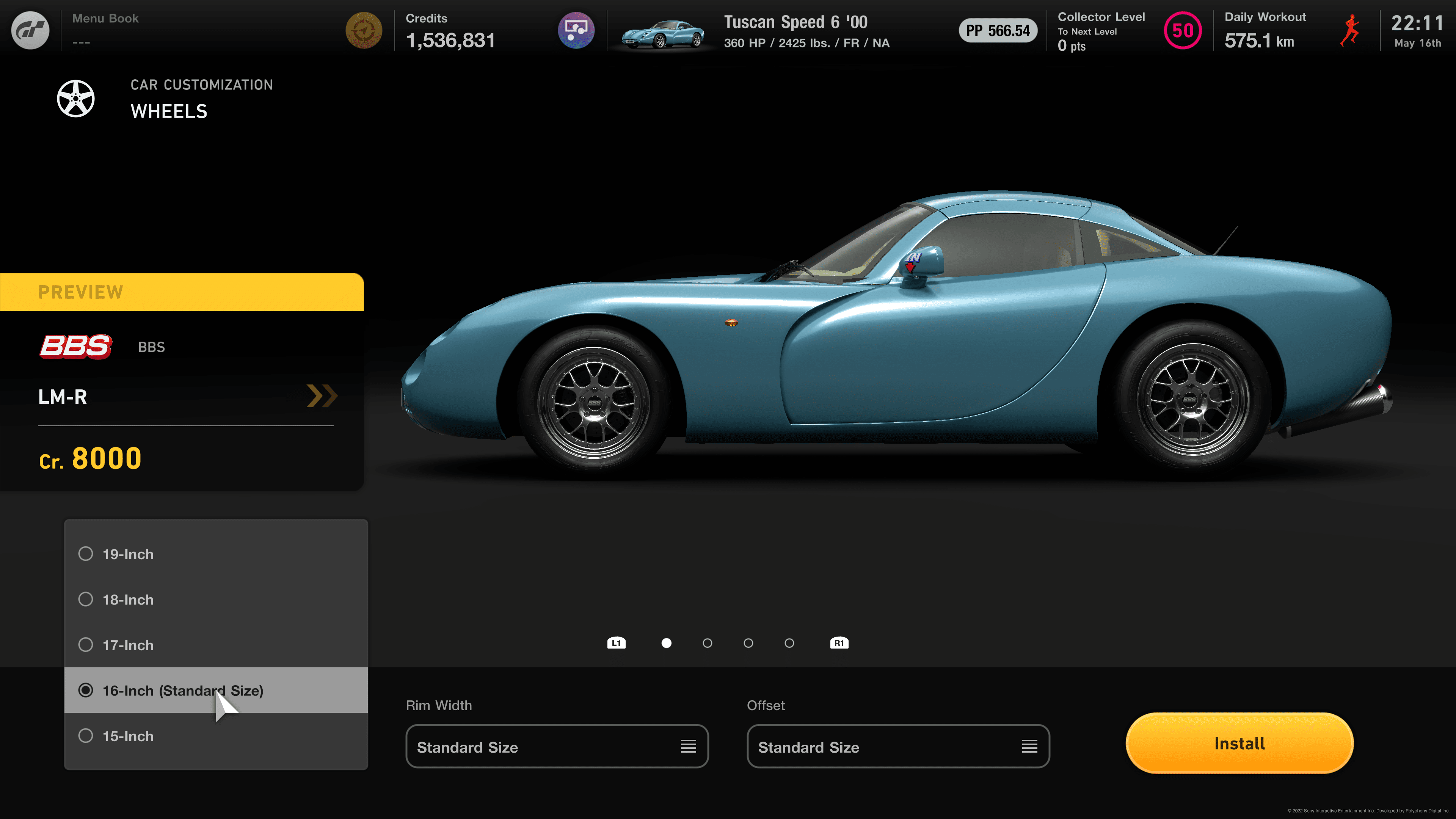Click the 575.1 km workout distance
This screenshot has height=819, width=1456.
tap(1259, 41)
